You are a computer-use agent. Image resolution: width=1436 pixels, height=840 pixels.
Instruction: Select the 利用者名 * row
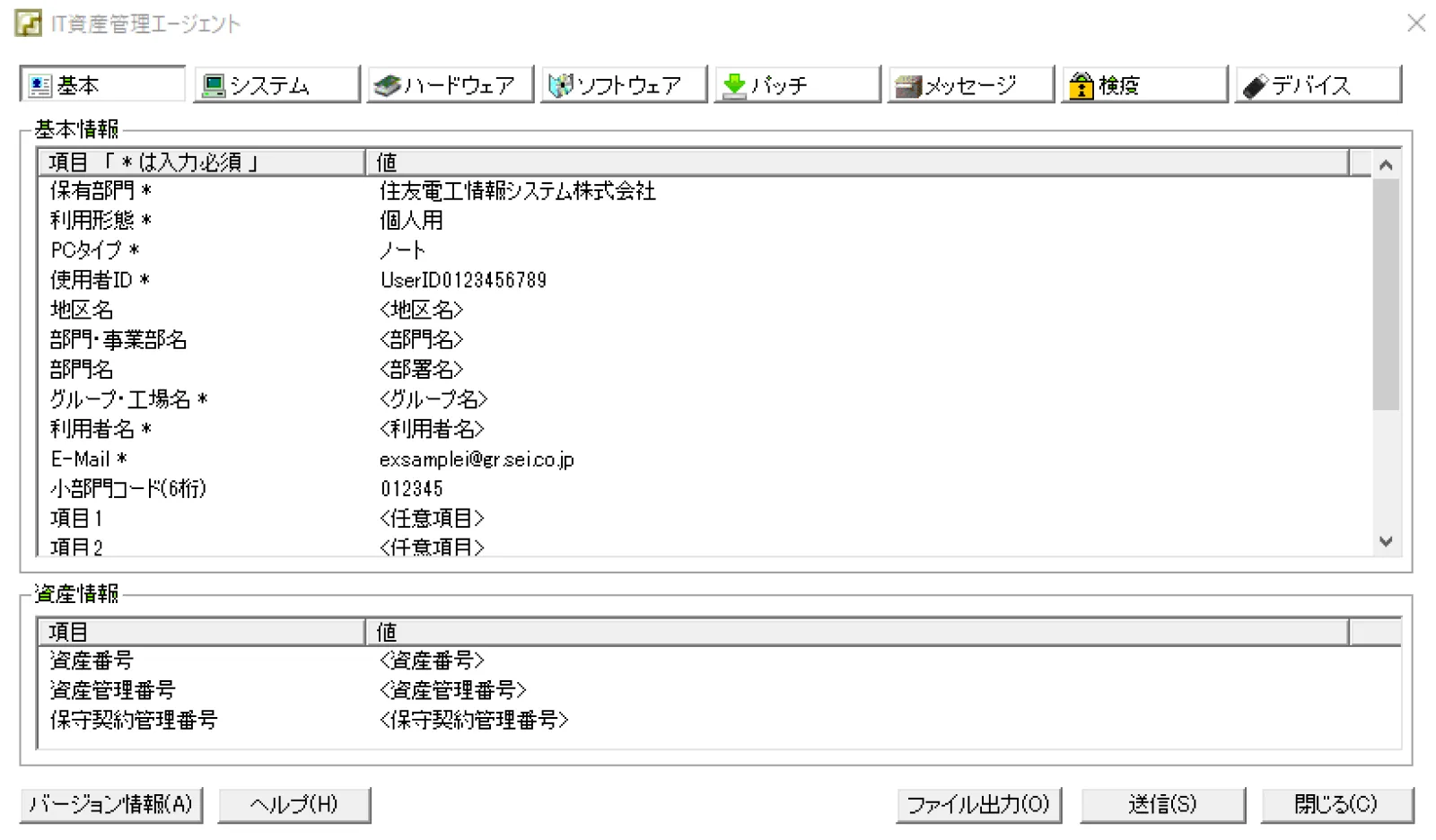tap(705, 429)
